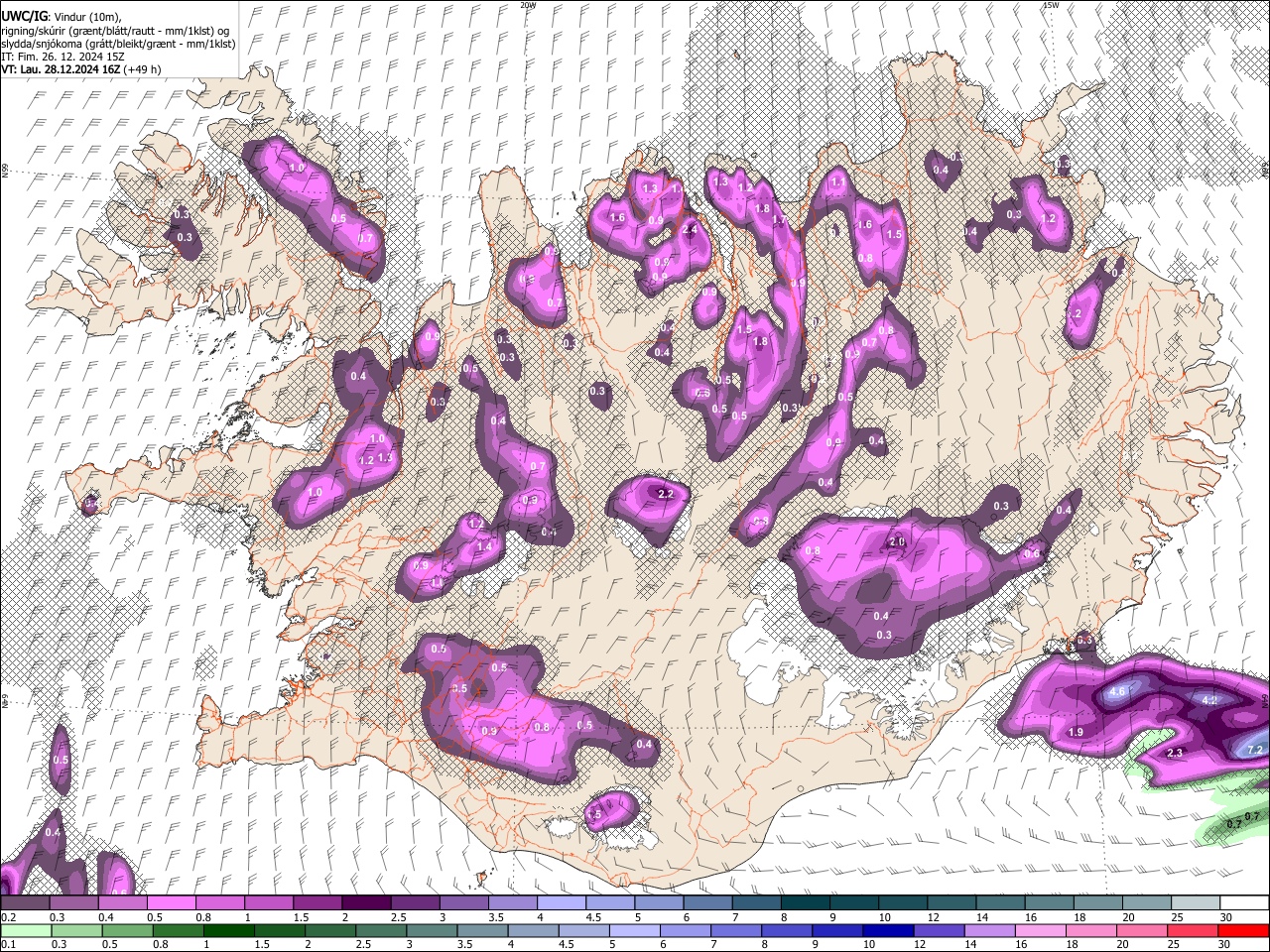1270x952 pixels.
Task: Click the 4.6 precipitation value offshore
Action: tap(1117, 691)
